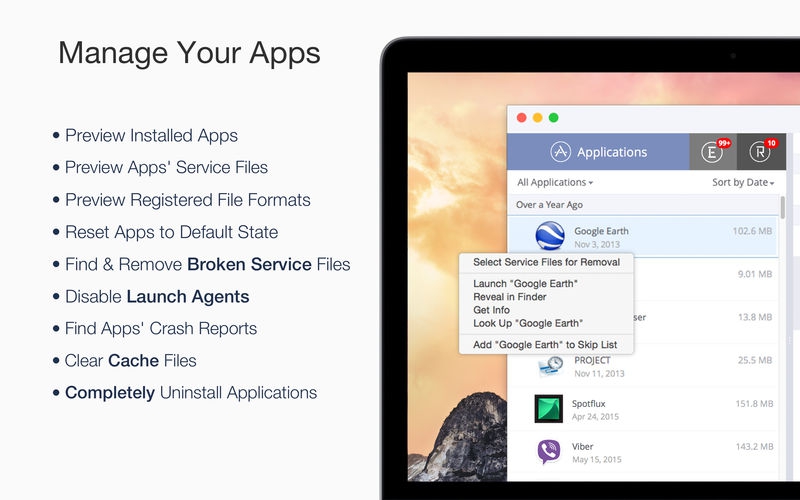Click the Google Earth 102.6 MB size
Image resolution: width=800 pixels, height=500 pixels.
(x=752, y=231)
